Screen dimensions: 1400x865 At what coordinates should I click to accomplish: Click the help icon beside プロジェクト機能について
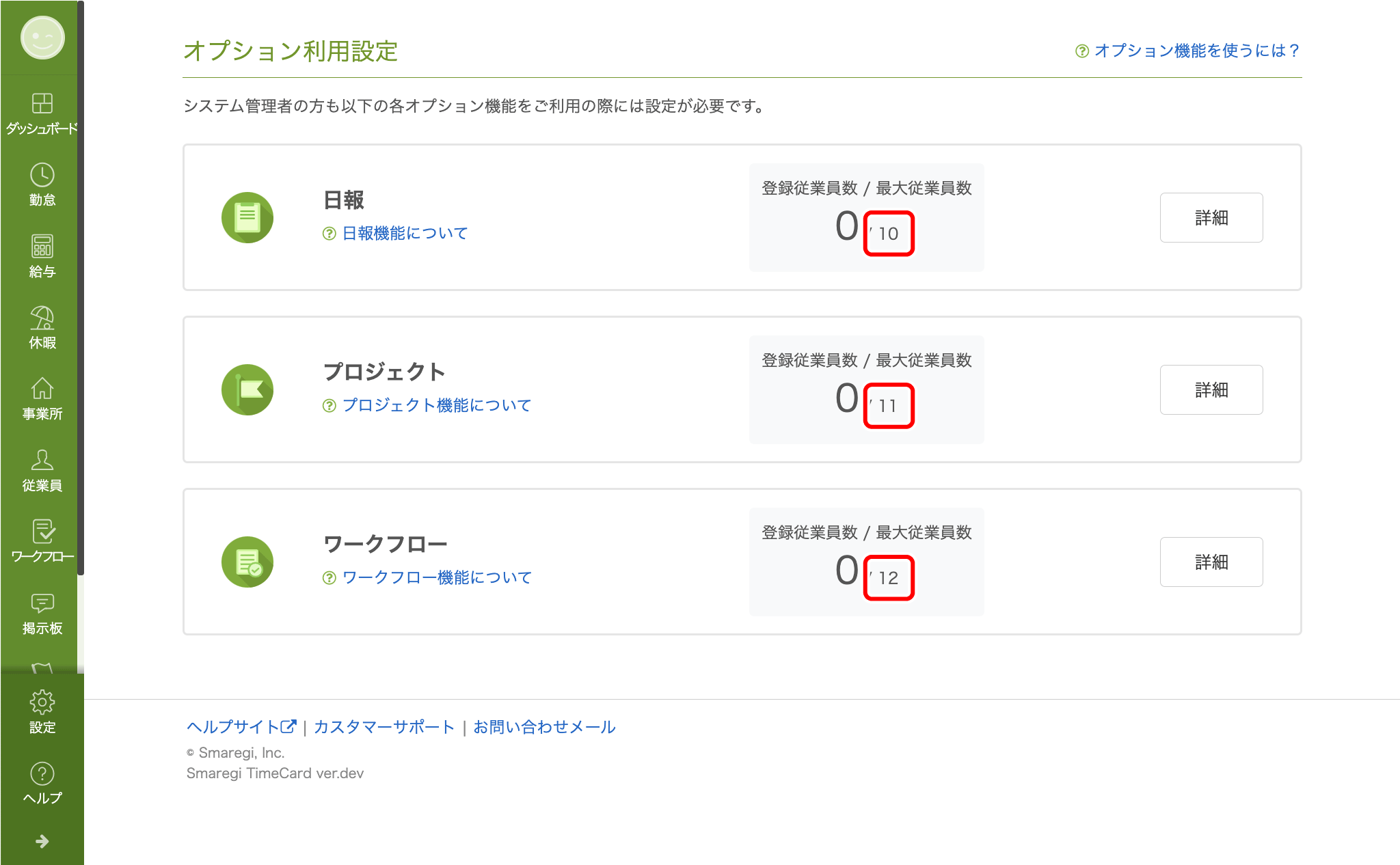329,406
